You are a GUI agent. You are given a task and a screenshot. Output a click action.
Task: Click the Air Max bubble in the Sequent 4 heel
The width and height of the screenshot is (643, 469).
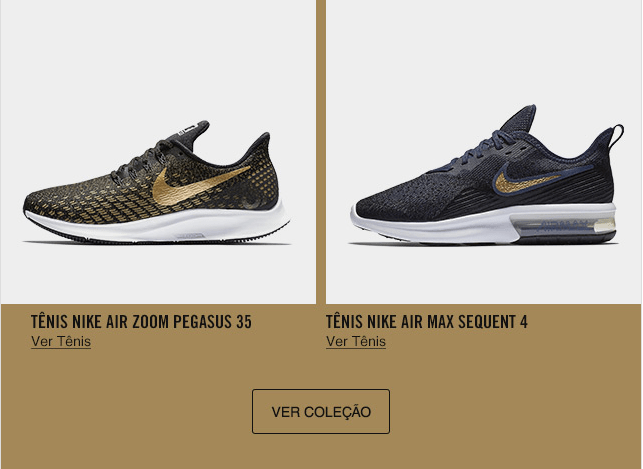click(x=567, y=226)
